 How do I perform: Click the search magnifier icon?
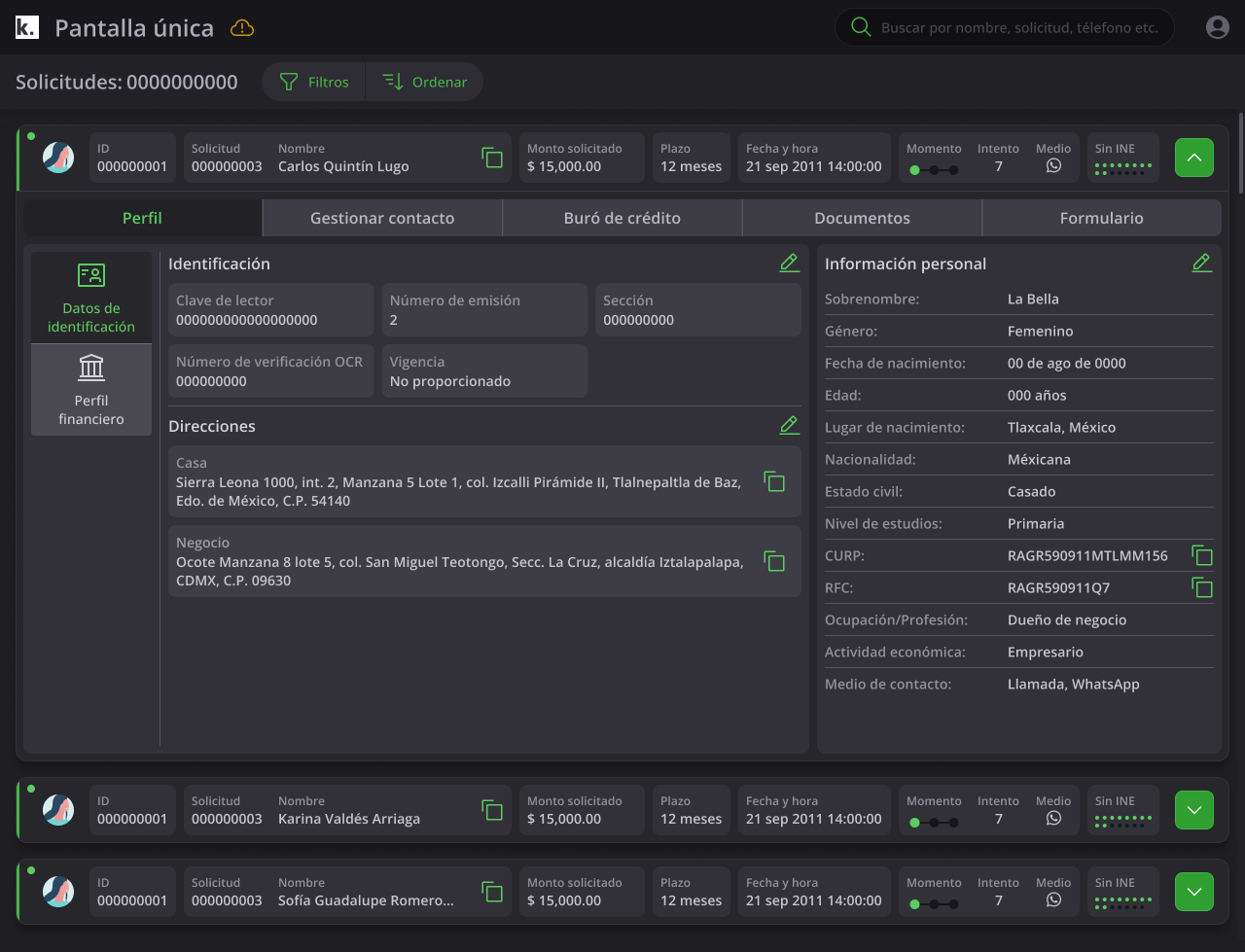click(x=861, y=27)
